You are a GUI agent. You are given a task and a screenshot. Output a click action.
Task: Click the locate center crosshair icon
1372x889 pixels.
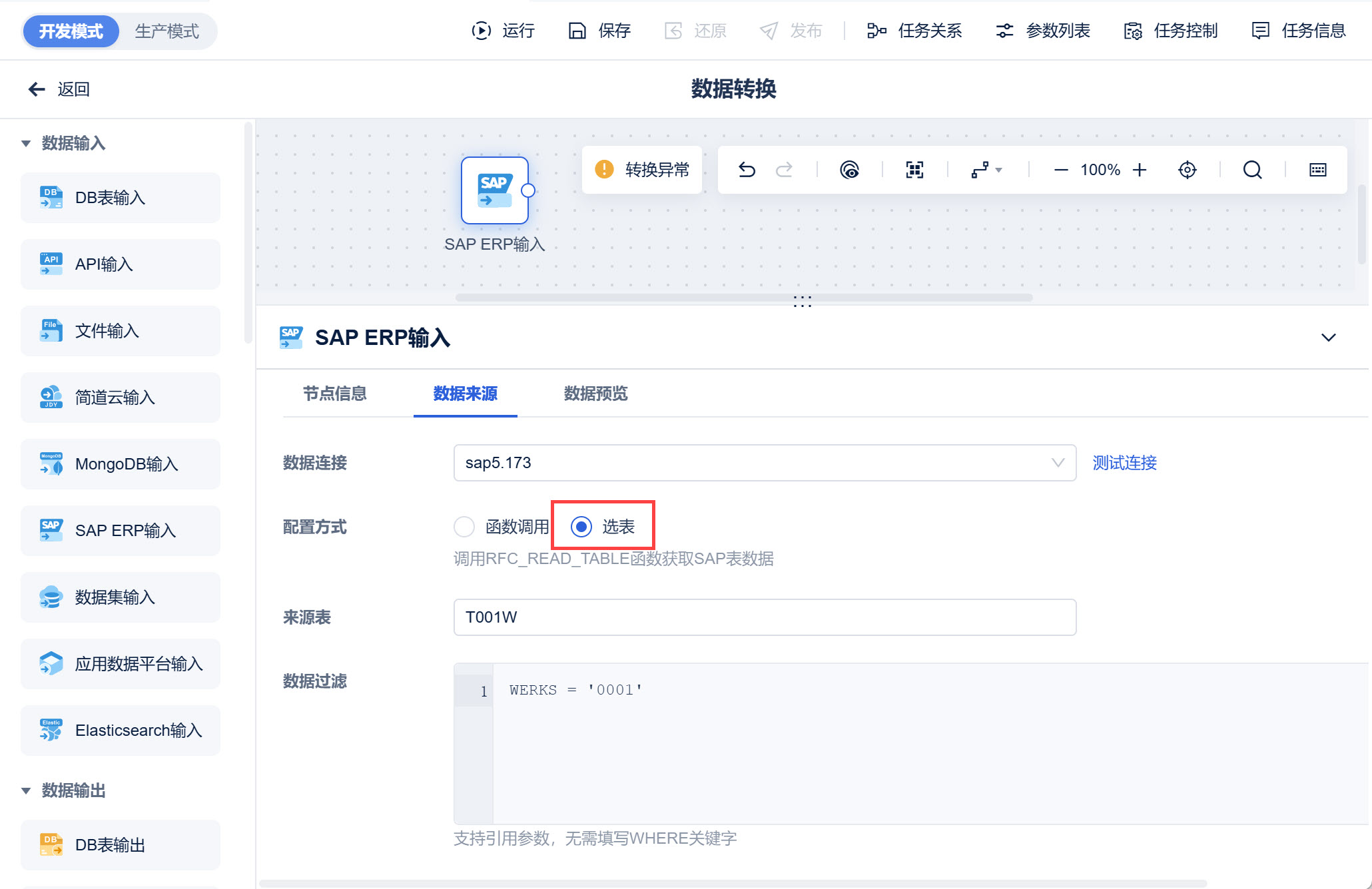click(1188, 170)
